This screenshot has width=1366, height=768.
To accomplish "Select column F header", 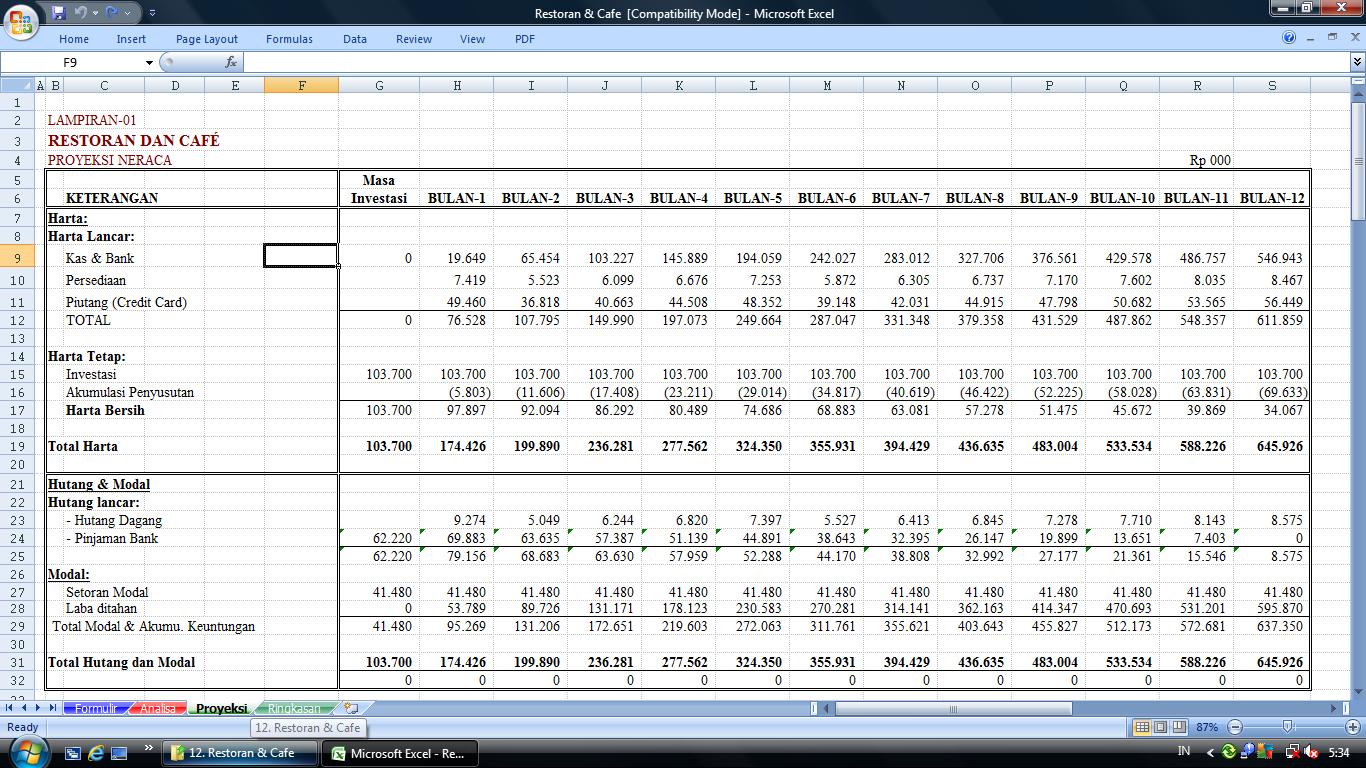I will [x=301, y=85].
